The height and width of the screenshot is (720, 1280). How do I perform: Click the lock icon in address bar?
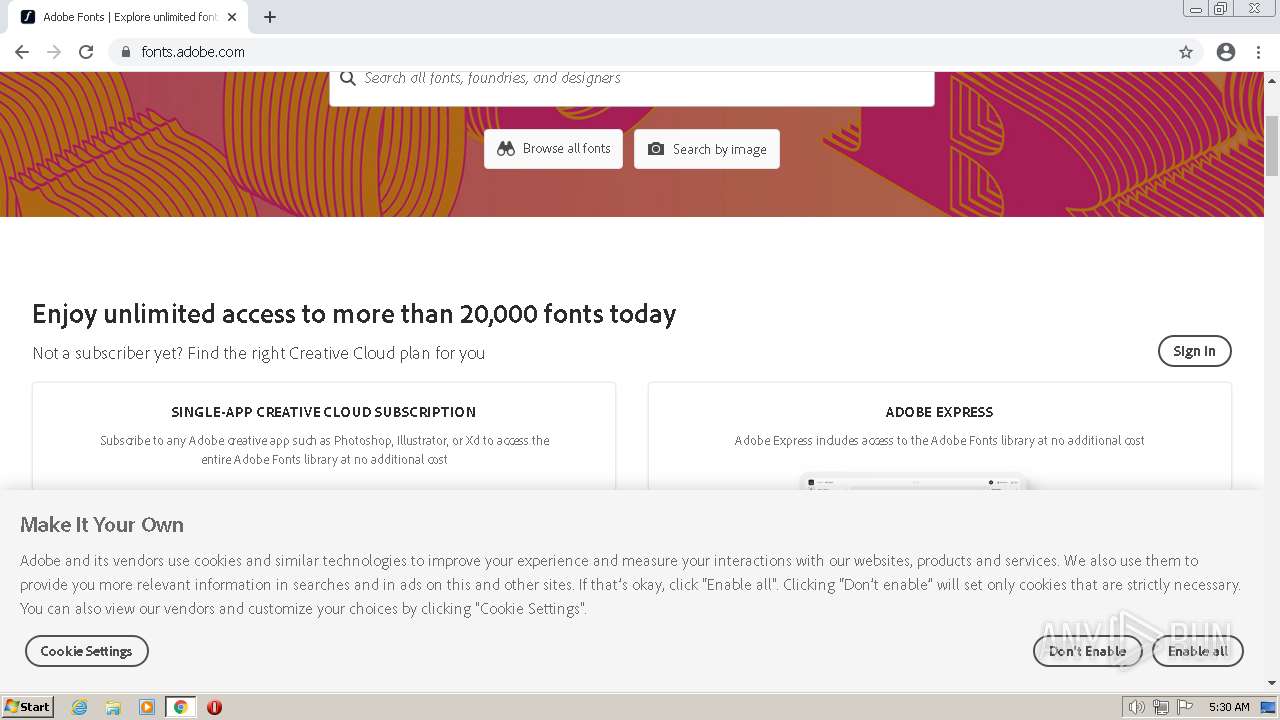pyautogui.click(x=125, y=52)
